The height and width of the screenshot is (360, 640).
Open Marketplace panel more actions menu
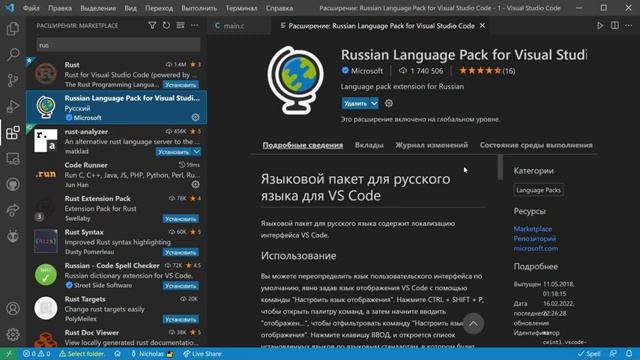[x=194, y=25]
